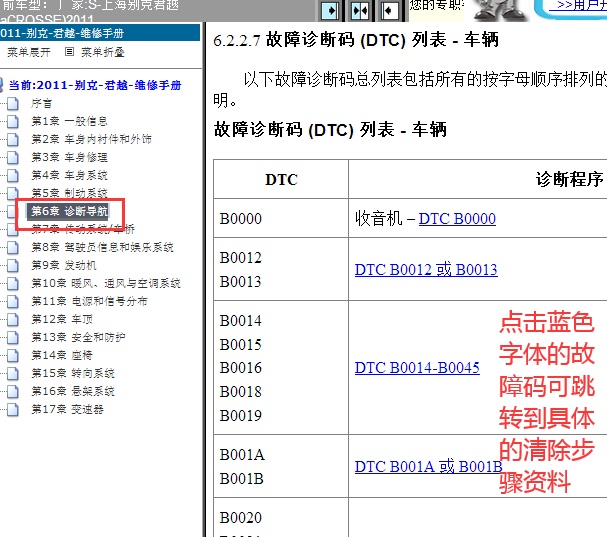This screenshot has height=537, width=607.
Task: Click the page icon for 第4章 车身系统
Action: [13, 175]
